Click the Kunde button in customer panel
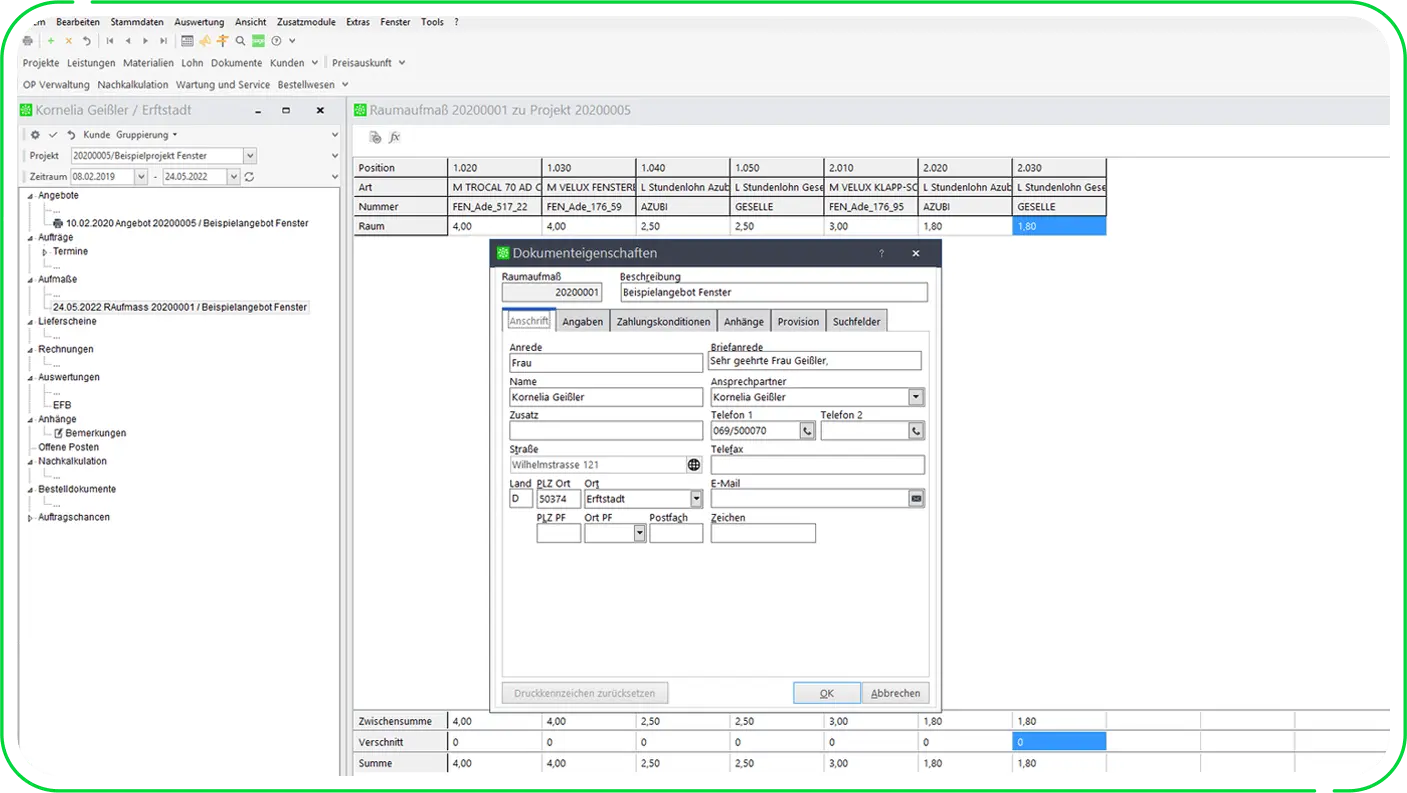Viewport: 1407px width, 793px height. [97, 135]
